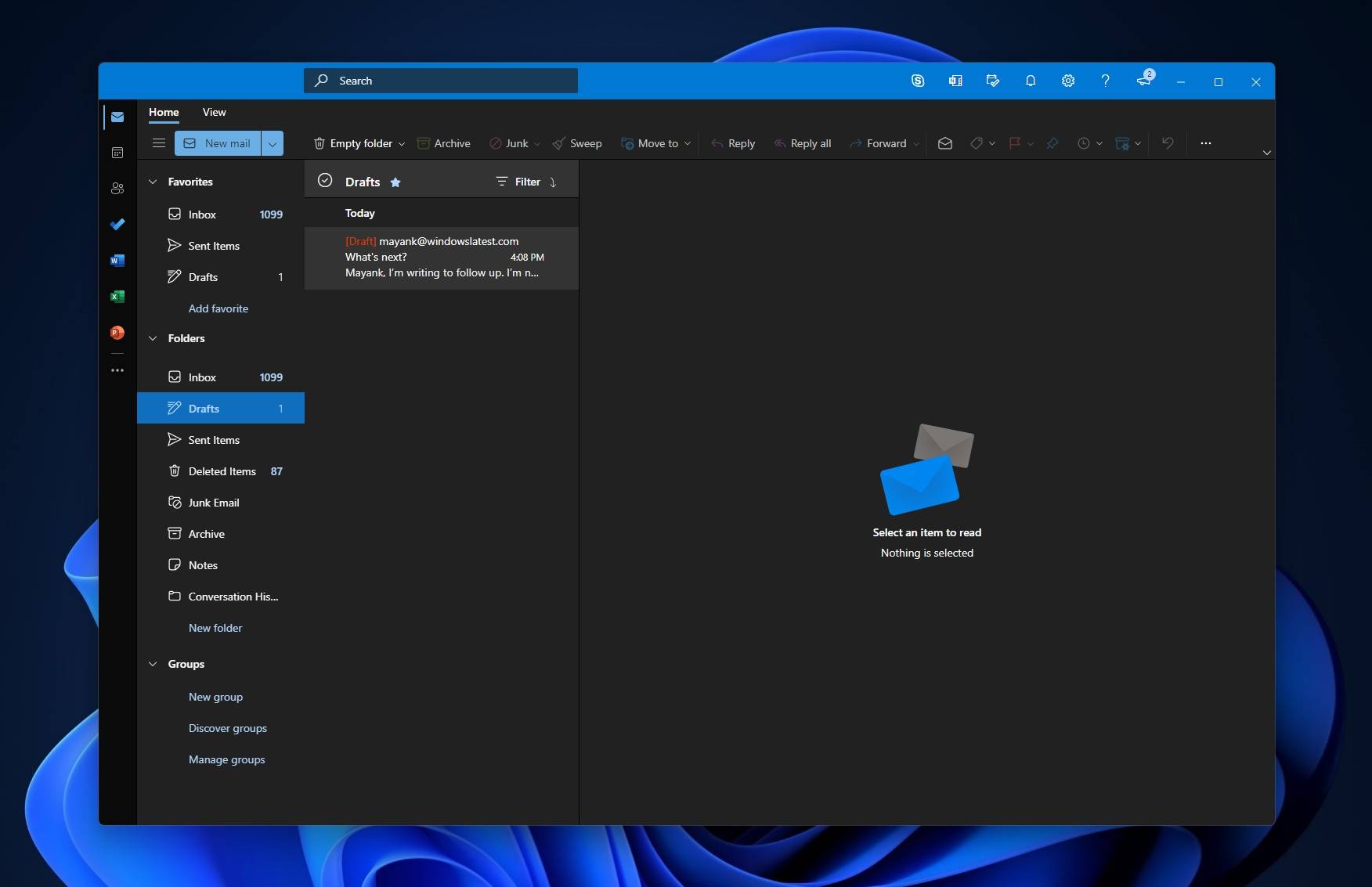
Task: Open Outlook Settings gear icon
Action: click(x=1068, y=81)
